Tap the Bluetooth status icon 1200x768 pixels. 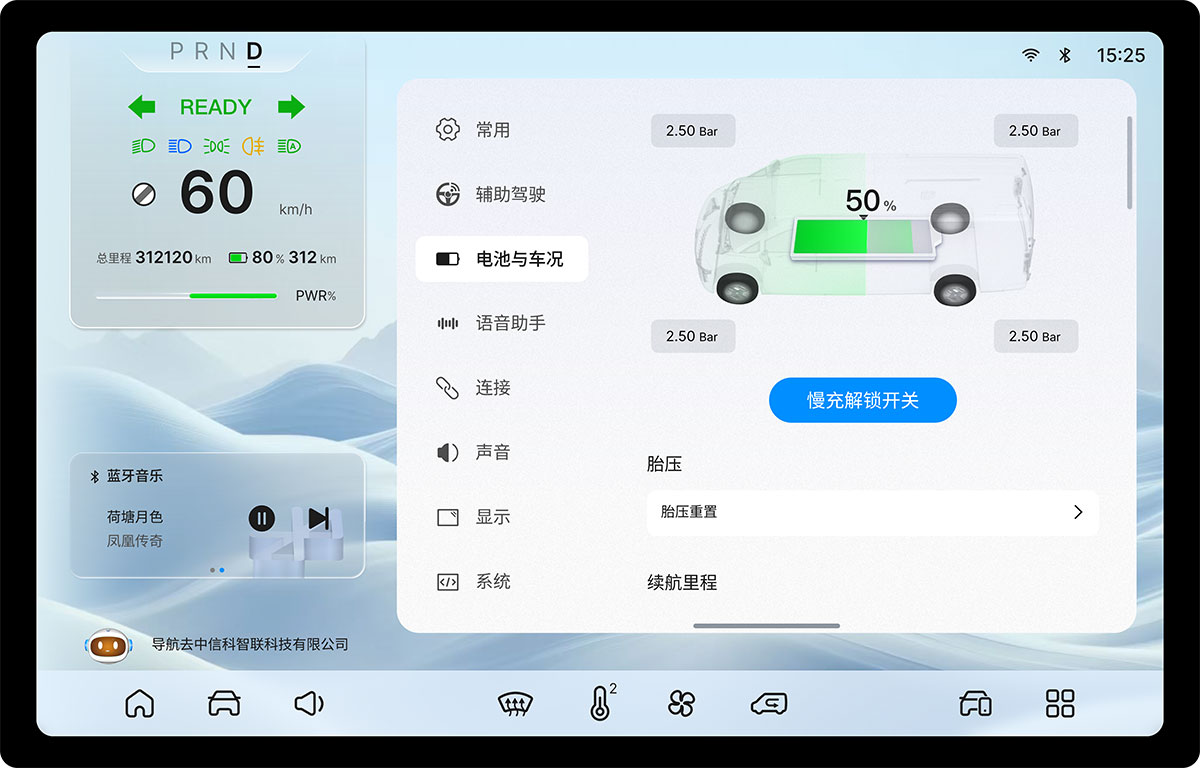(x=1064, y=55)
